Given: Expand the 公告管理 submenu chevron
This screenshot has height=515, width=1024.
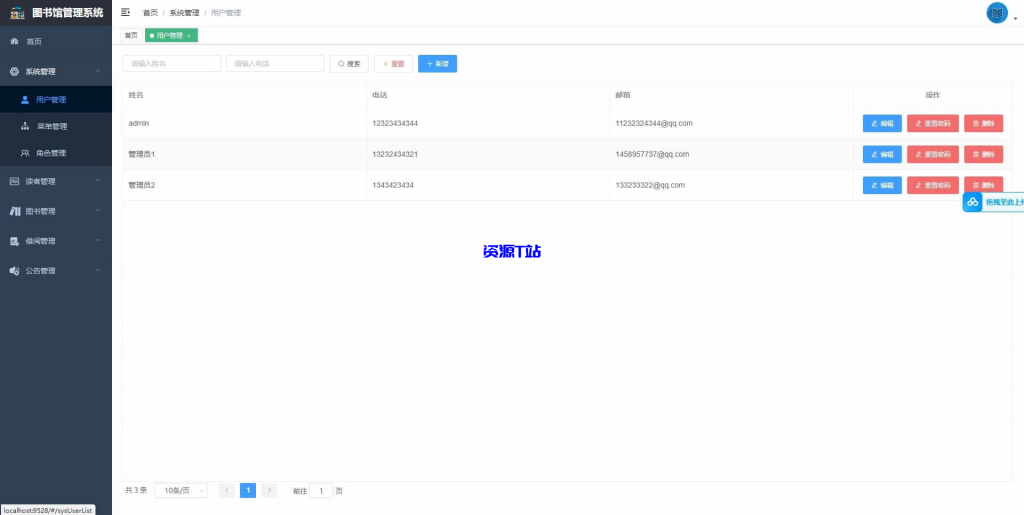Looking at the screenshot, I should 98,270.
